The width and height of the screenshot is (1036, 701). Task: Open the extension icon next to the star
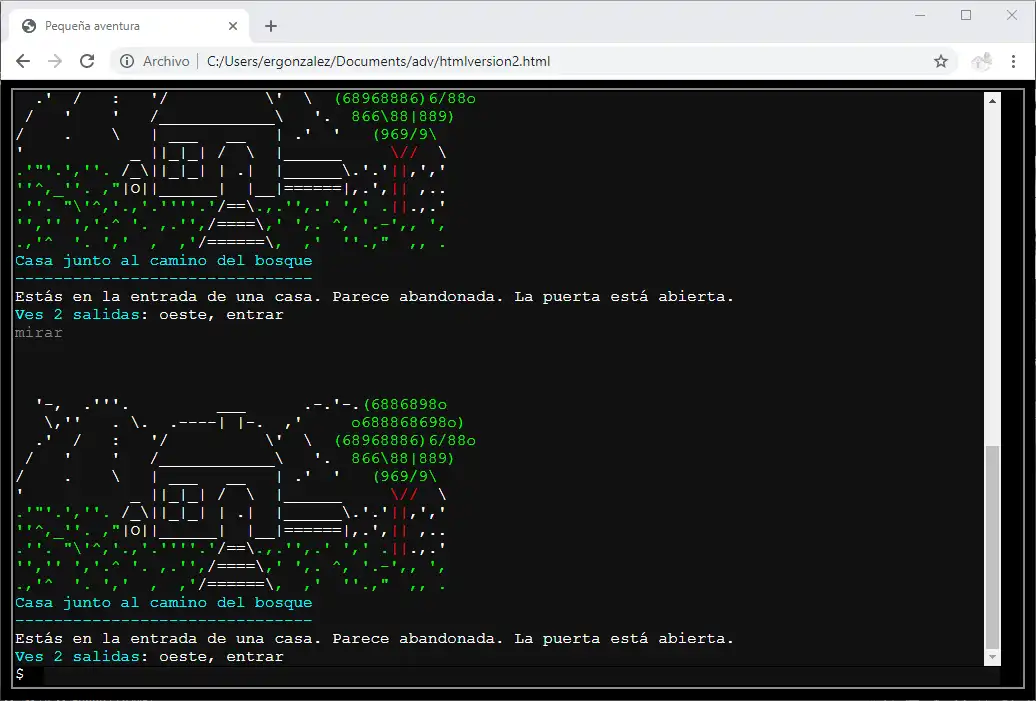[982, 61]
